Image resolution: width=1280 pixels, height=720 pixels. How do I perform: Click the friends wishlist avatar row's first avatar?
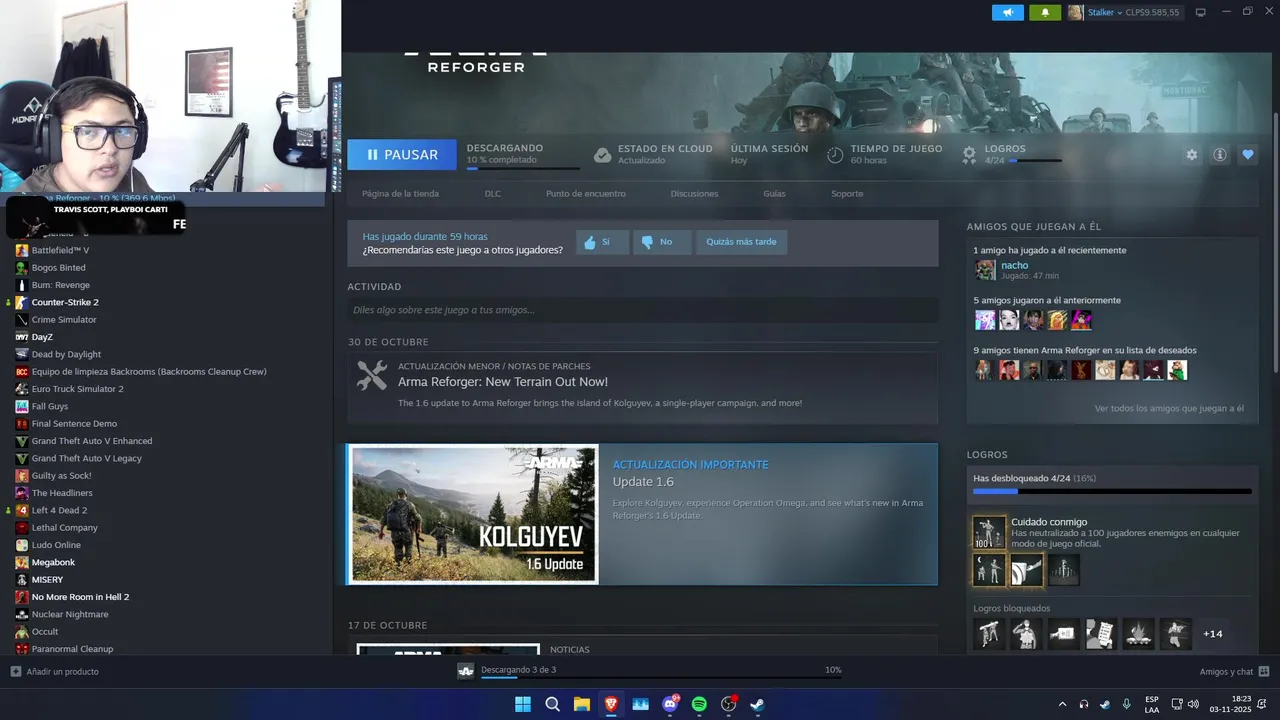[985, 370]
